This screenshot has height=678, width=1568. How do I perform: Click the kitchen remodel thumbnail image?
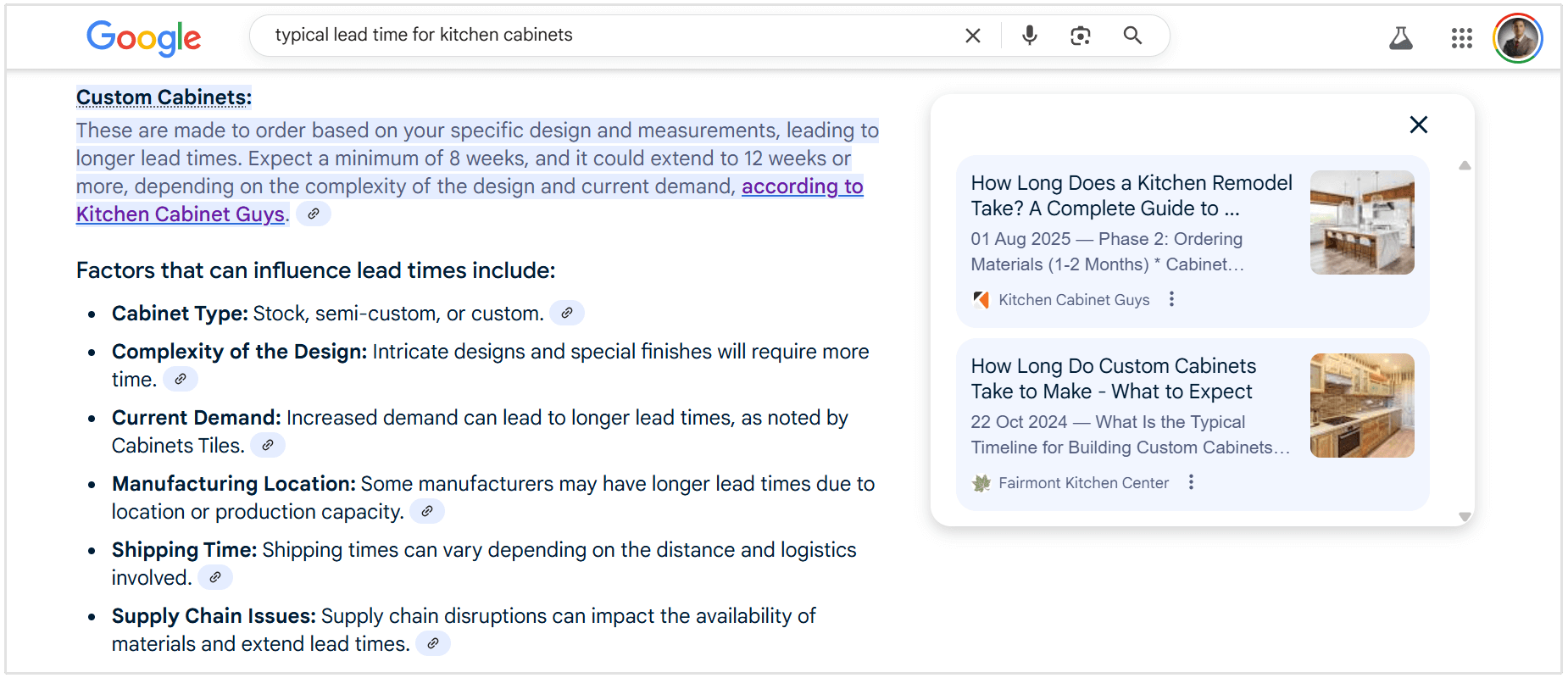click(1362, 222)
